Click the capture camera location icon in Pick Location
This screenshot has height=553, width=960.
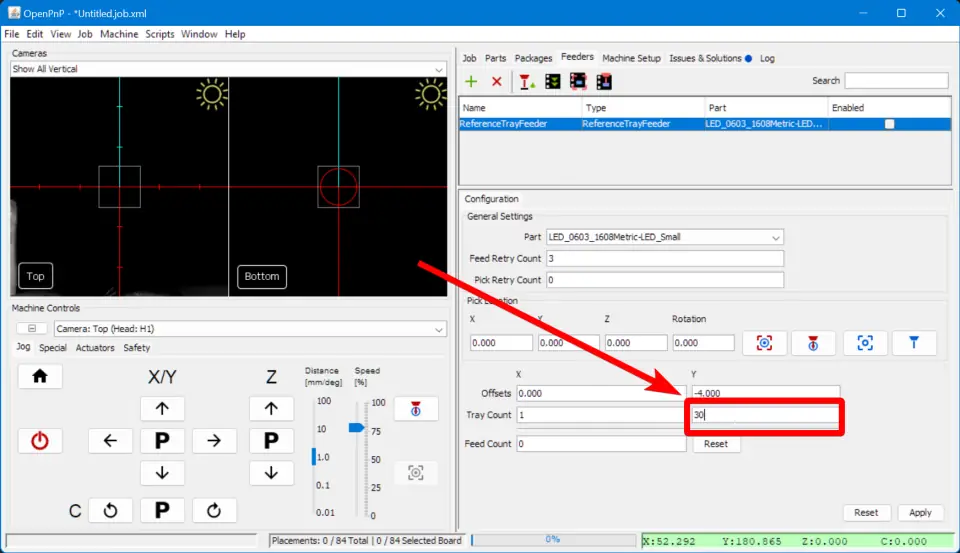(x=765, y=343)
